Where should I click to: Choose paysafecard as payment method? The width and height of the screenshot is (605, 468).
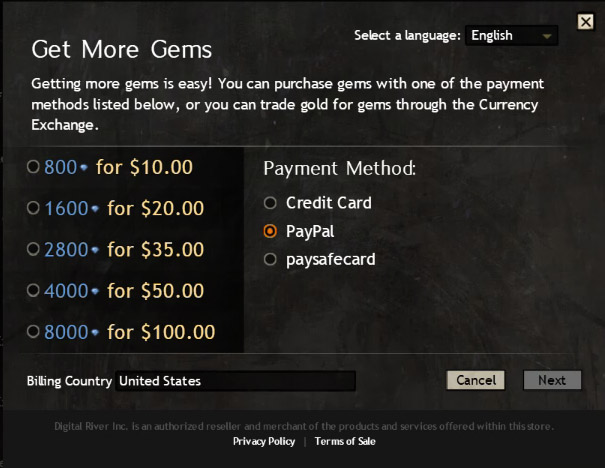point(269,260)
